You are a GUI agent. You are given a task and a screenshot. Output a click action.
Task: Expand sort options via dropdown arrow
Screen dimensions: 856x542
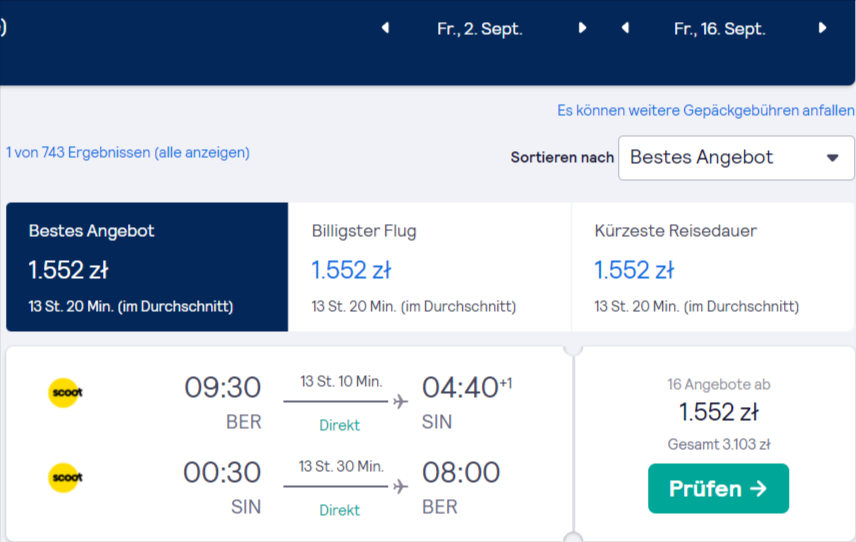(832, 158)
